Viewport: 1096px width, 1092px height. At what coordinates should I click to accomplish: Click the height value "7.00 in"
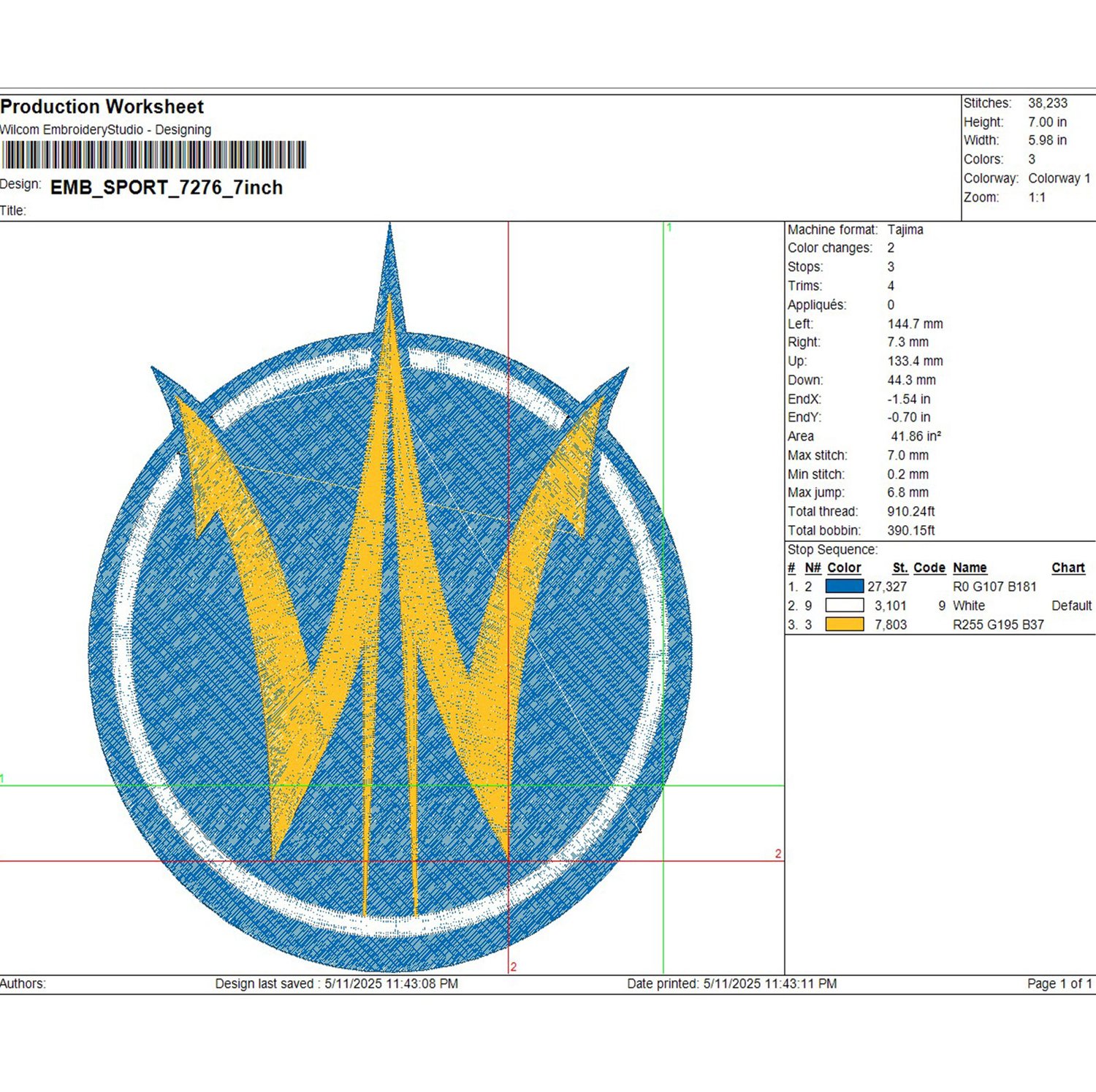click(x=1048, y=122)
